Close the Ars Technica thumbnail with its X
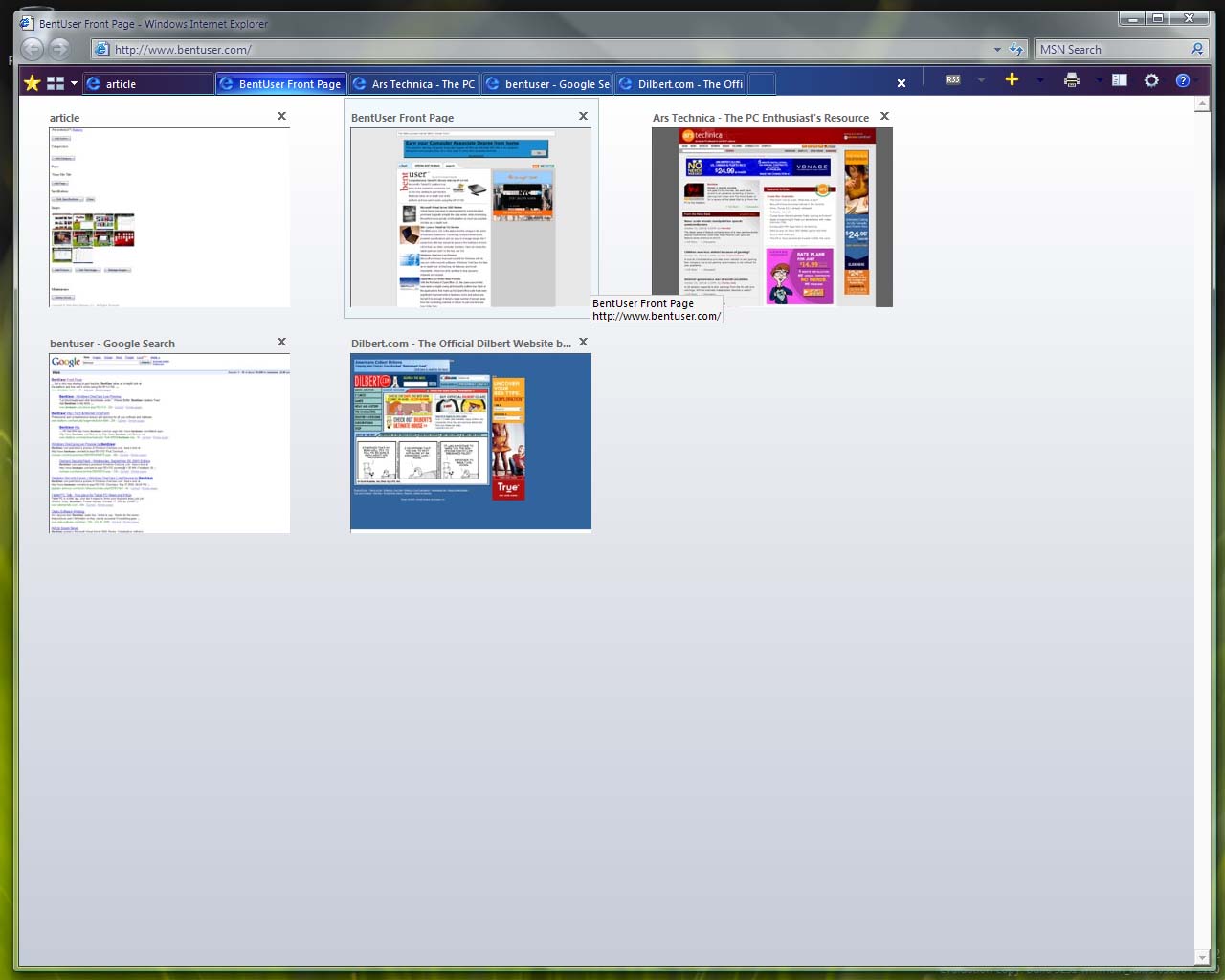The image size is (1225, 980). pos(884,116)
